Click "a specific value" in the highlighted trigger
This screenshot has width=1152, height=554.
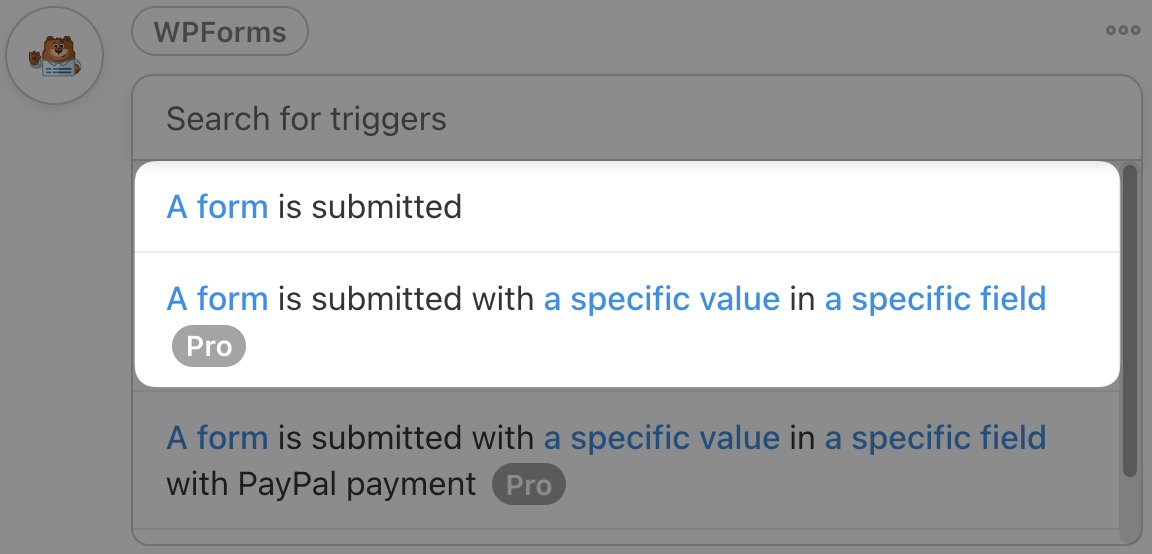point(661,298)
